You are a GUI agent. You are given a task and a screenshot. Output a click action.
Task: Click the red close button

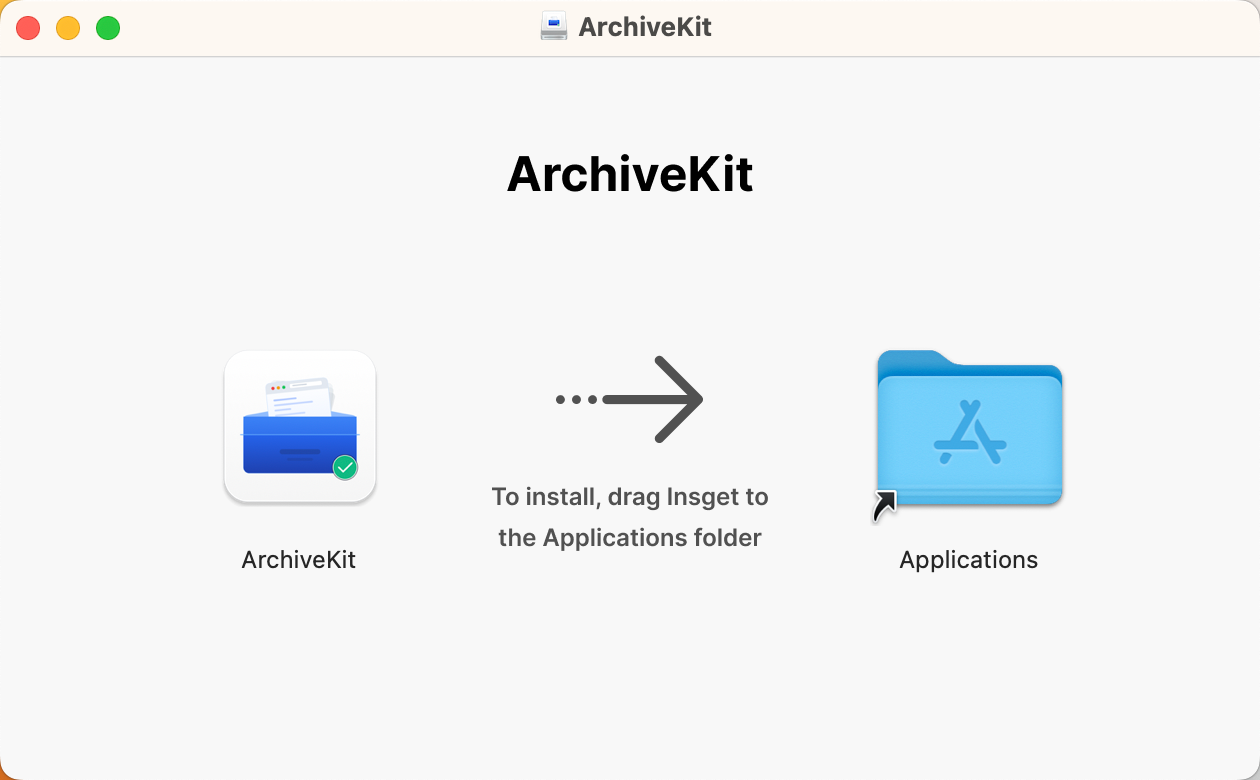pyautogui.click(x=28, y=28)
